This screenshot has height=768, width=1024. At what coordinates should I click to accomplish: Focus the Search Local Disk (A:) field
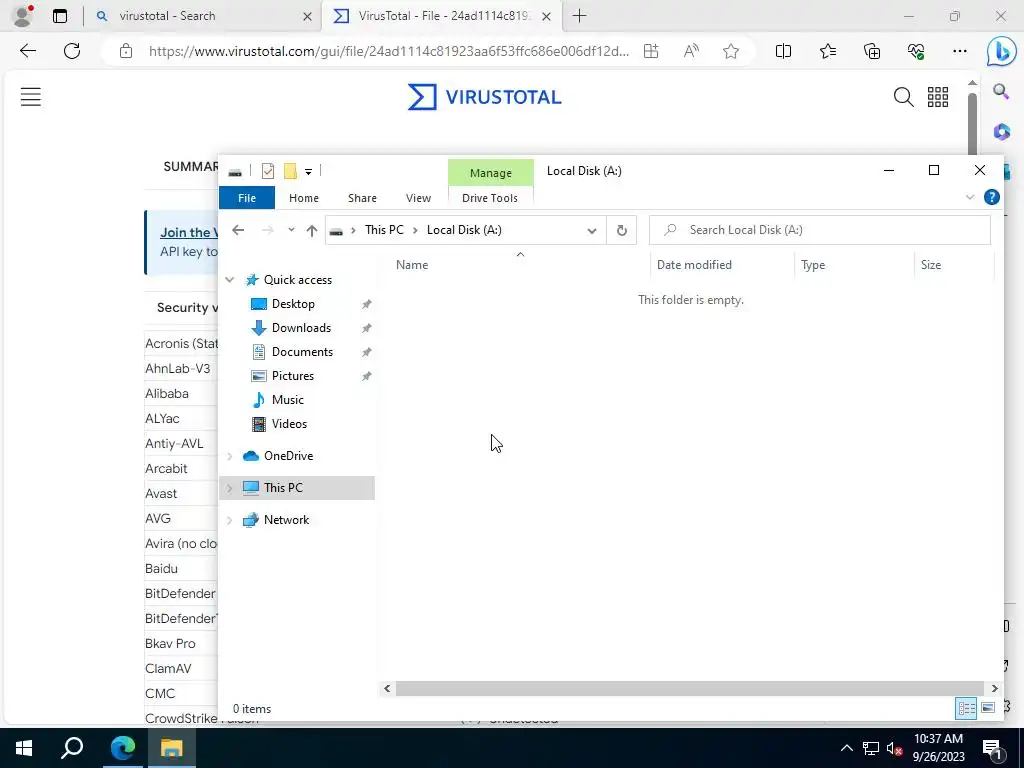(820, 230)
